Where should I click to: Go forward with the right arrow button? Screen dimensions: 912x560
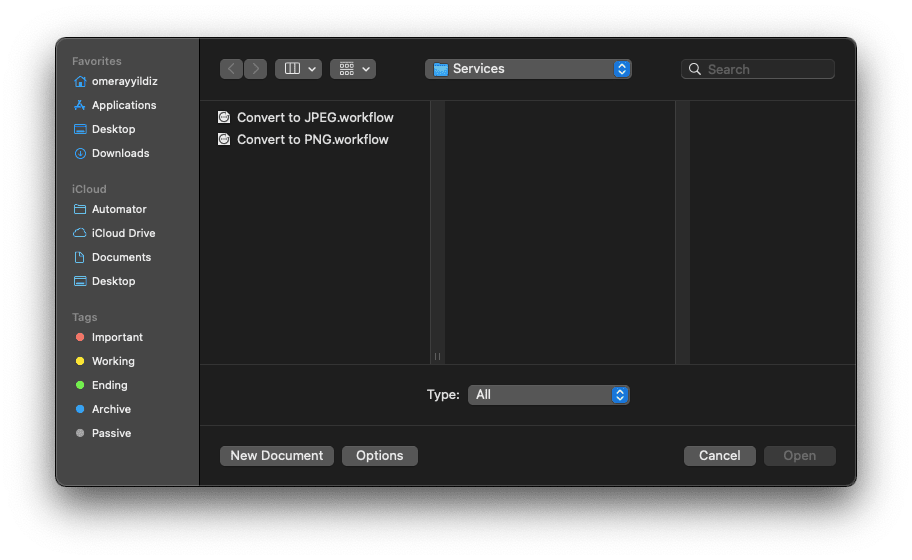pos(255,69)
